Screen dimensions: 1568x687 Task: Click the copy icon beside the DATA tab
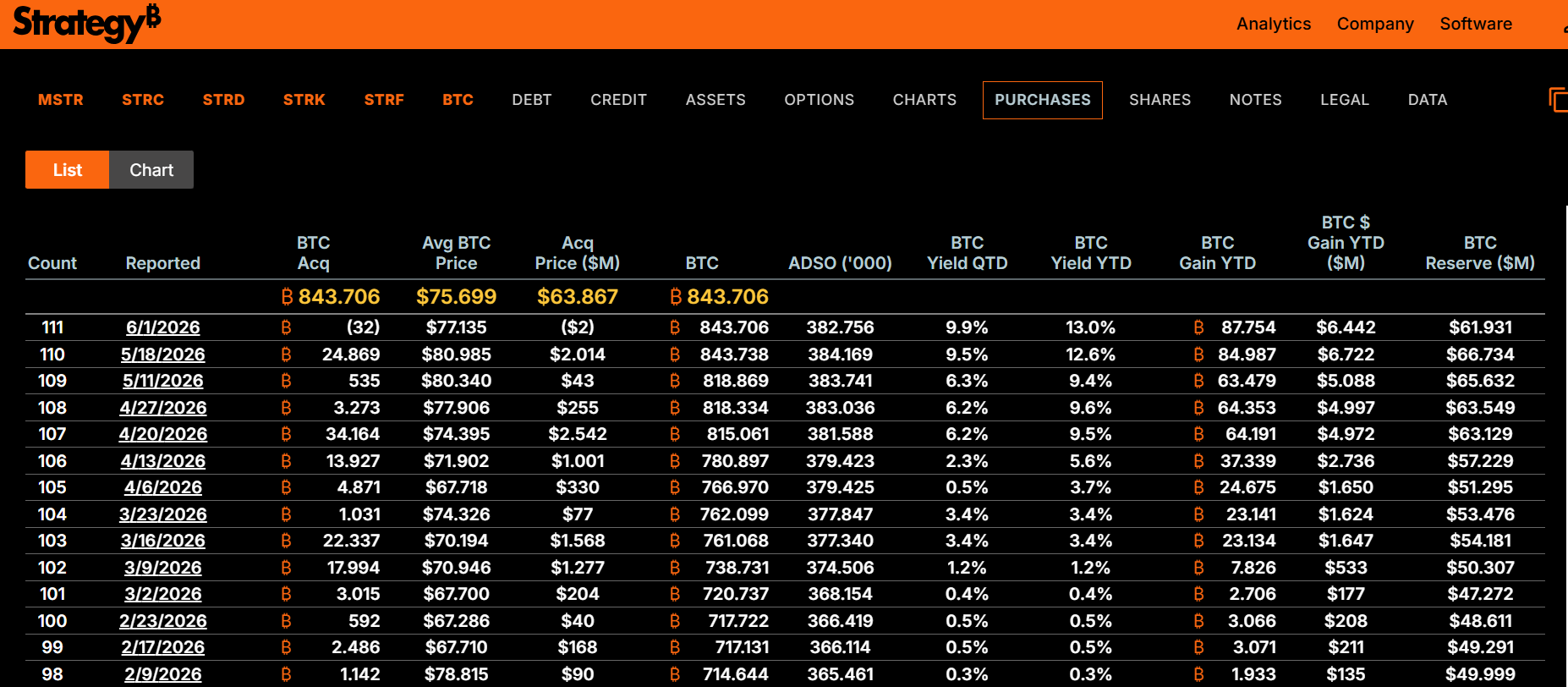[x=1558, y=100]
